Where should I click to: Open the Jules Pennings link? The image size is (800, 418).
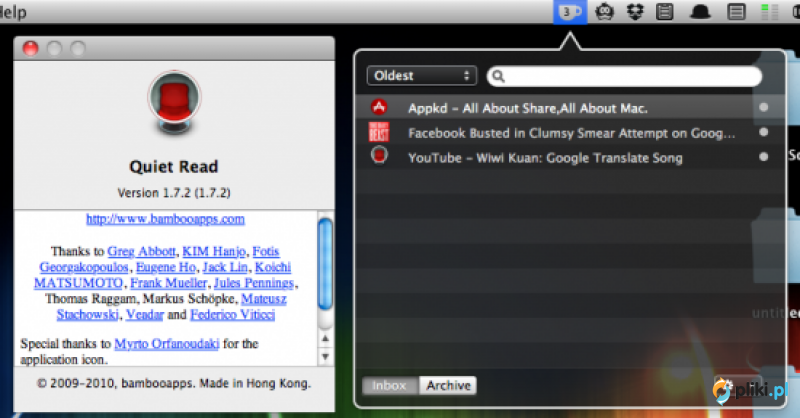tap(254, 283)
